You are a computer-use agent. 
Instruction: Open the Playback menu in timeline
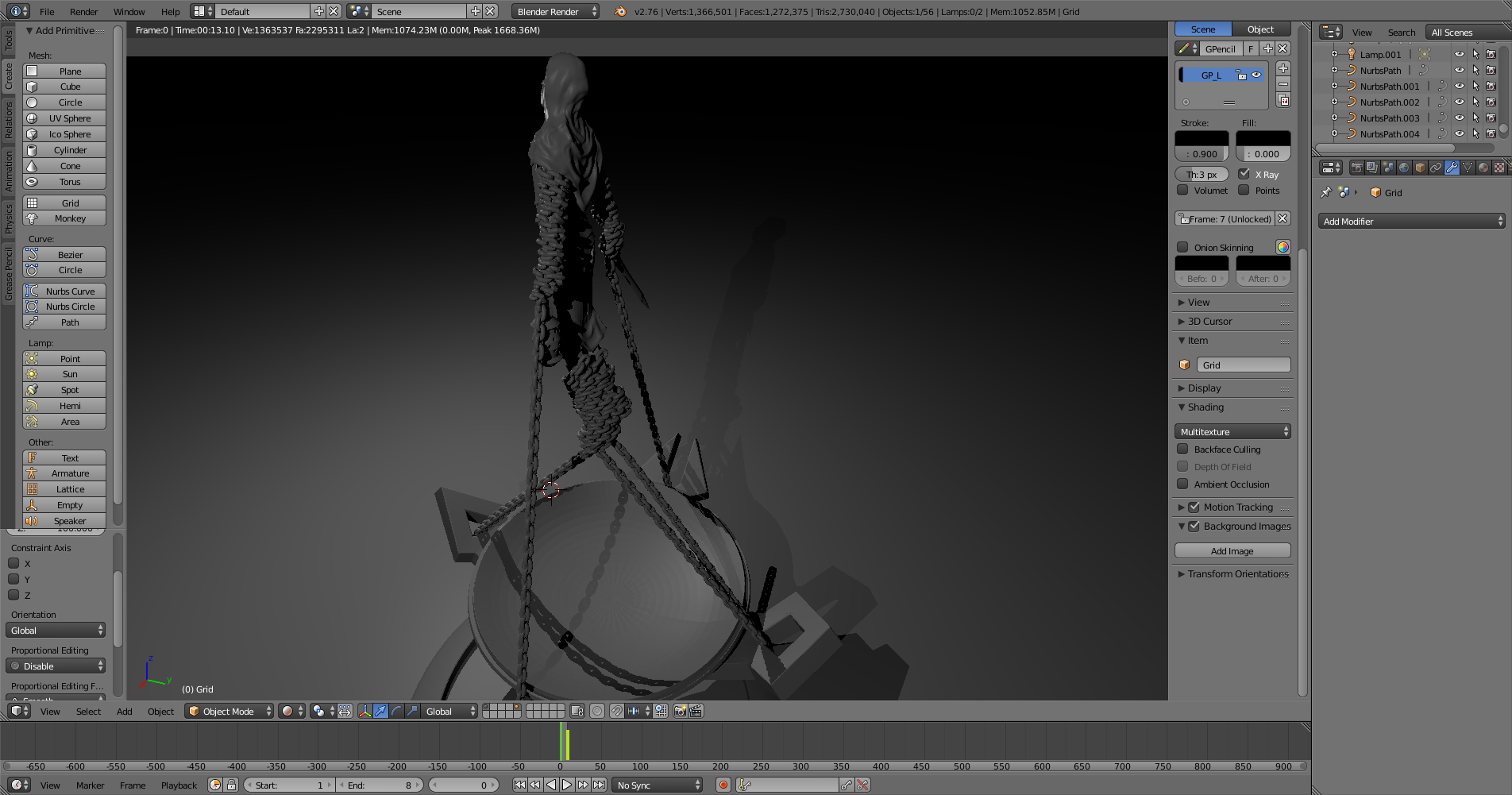179,785
